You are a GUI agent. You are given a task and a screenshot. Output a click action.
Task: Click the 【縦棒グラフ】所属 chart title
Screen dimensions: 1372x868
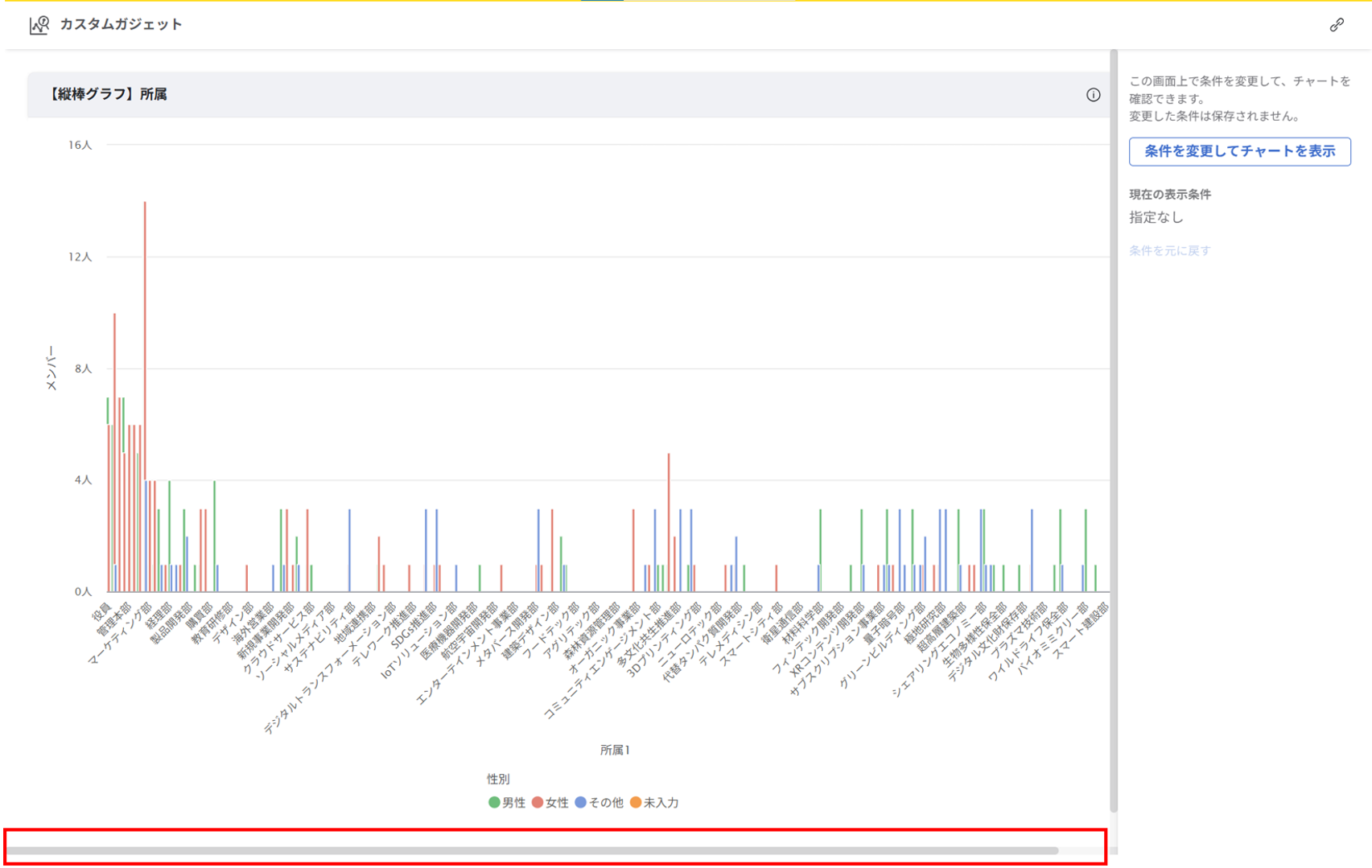pyautogui.click(x=107, y=95)
